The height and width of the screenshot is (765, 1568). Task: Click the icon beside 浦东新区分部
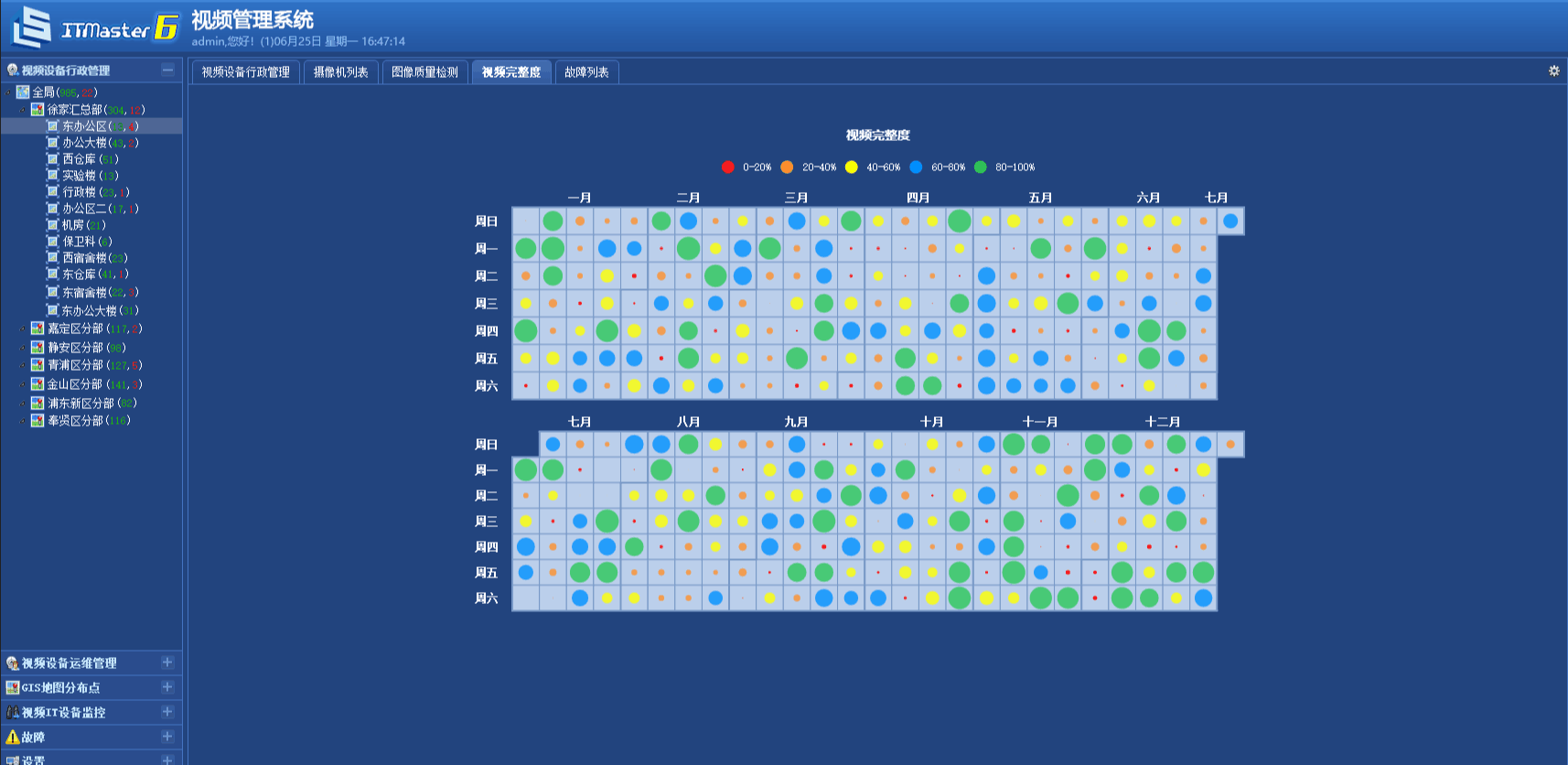click(x=38, y=403)
